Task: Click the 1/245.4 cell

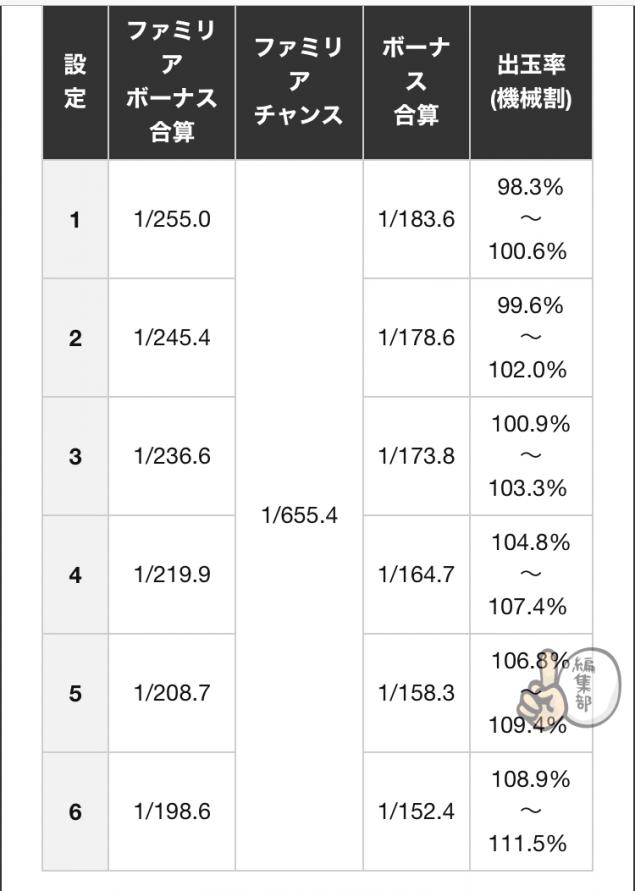Action: tap(172, 338)
